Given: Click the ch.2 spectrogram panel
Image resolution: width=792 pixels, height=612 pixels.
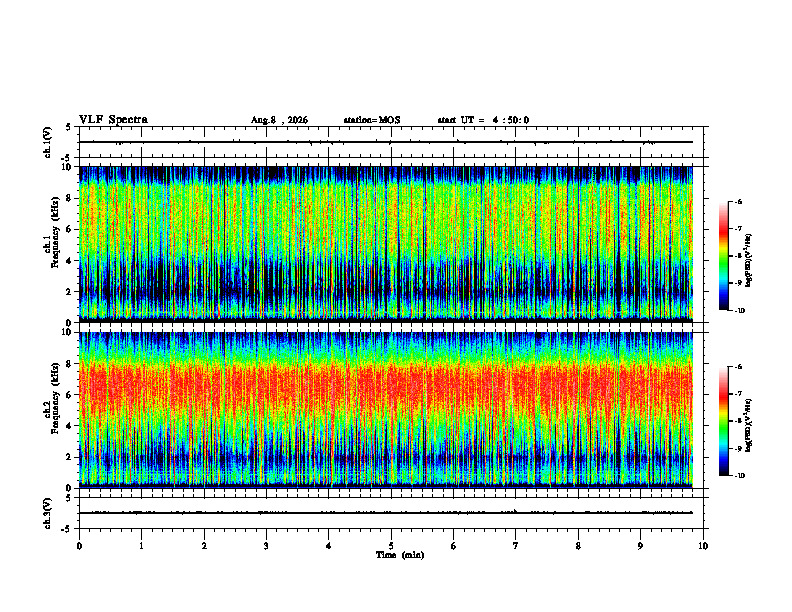Looking at the screenshot, I should (x=386, y=410).
